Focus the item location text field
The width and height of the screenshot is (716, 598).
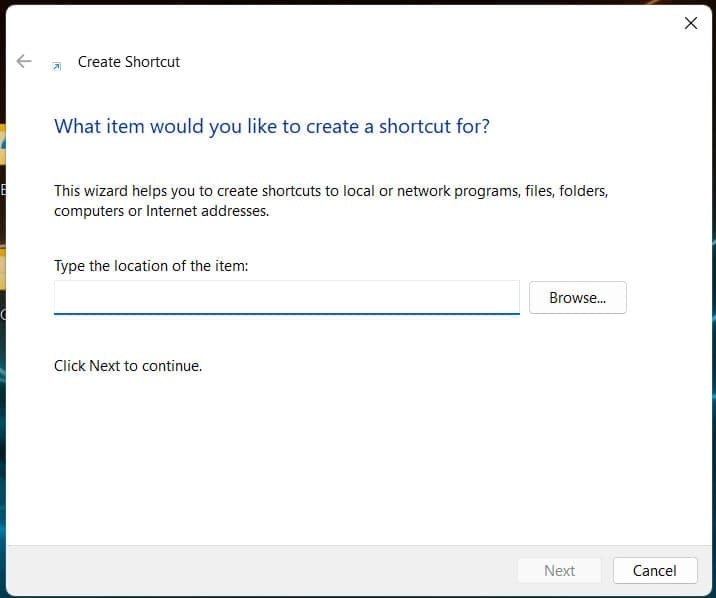286,297
